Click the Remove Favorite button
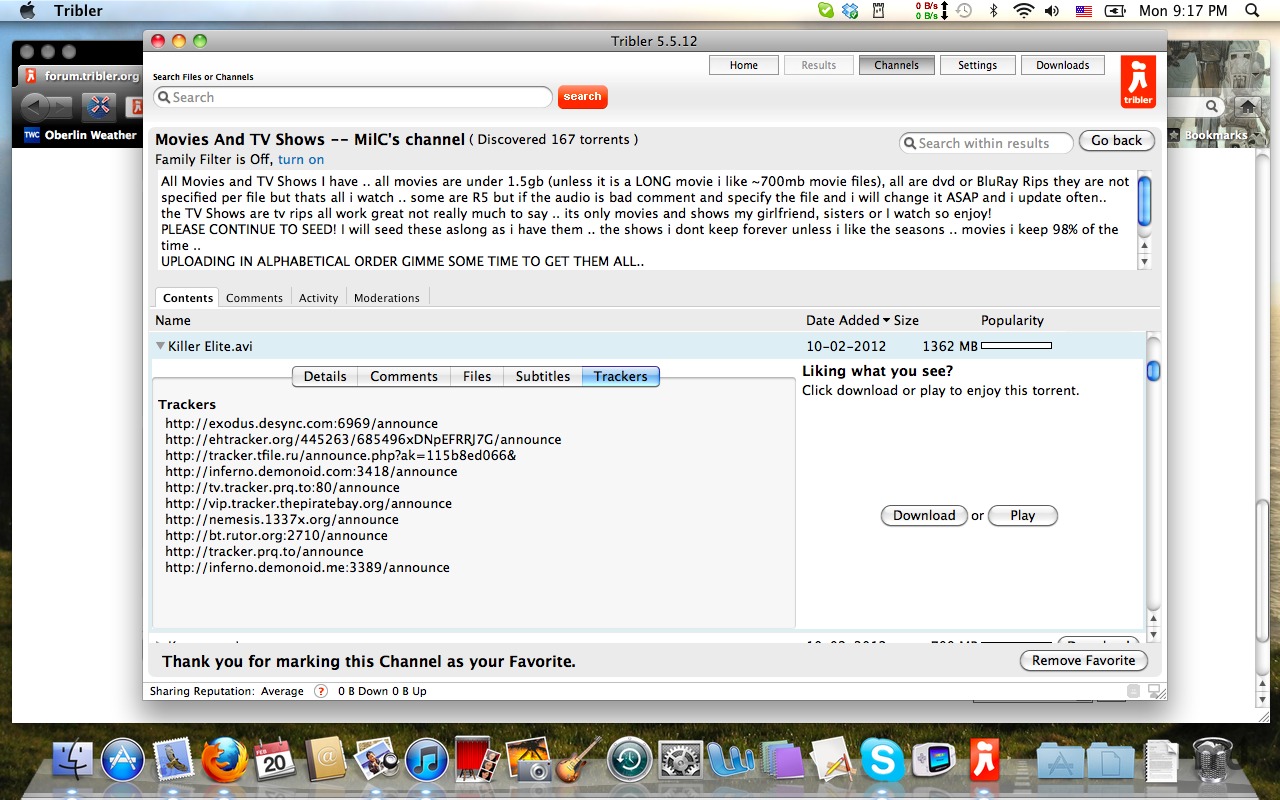 (1084, 661)
